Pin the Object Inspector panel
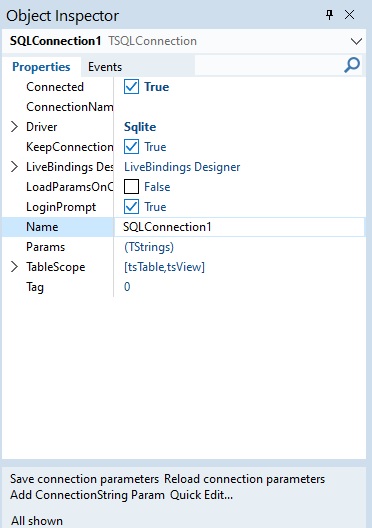 pos(330,15)
